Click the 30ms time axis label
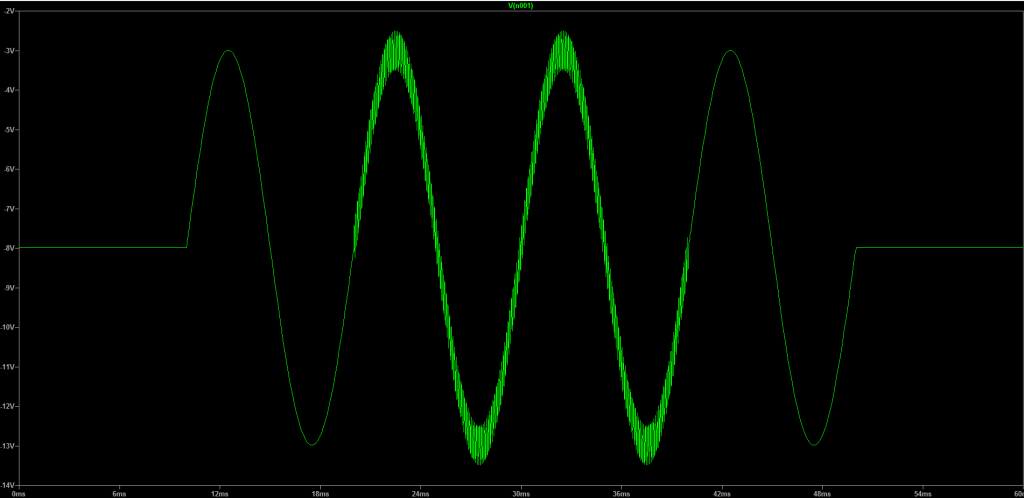This screenshot has width=1024, height=498. tap(520, 493)
